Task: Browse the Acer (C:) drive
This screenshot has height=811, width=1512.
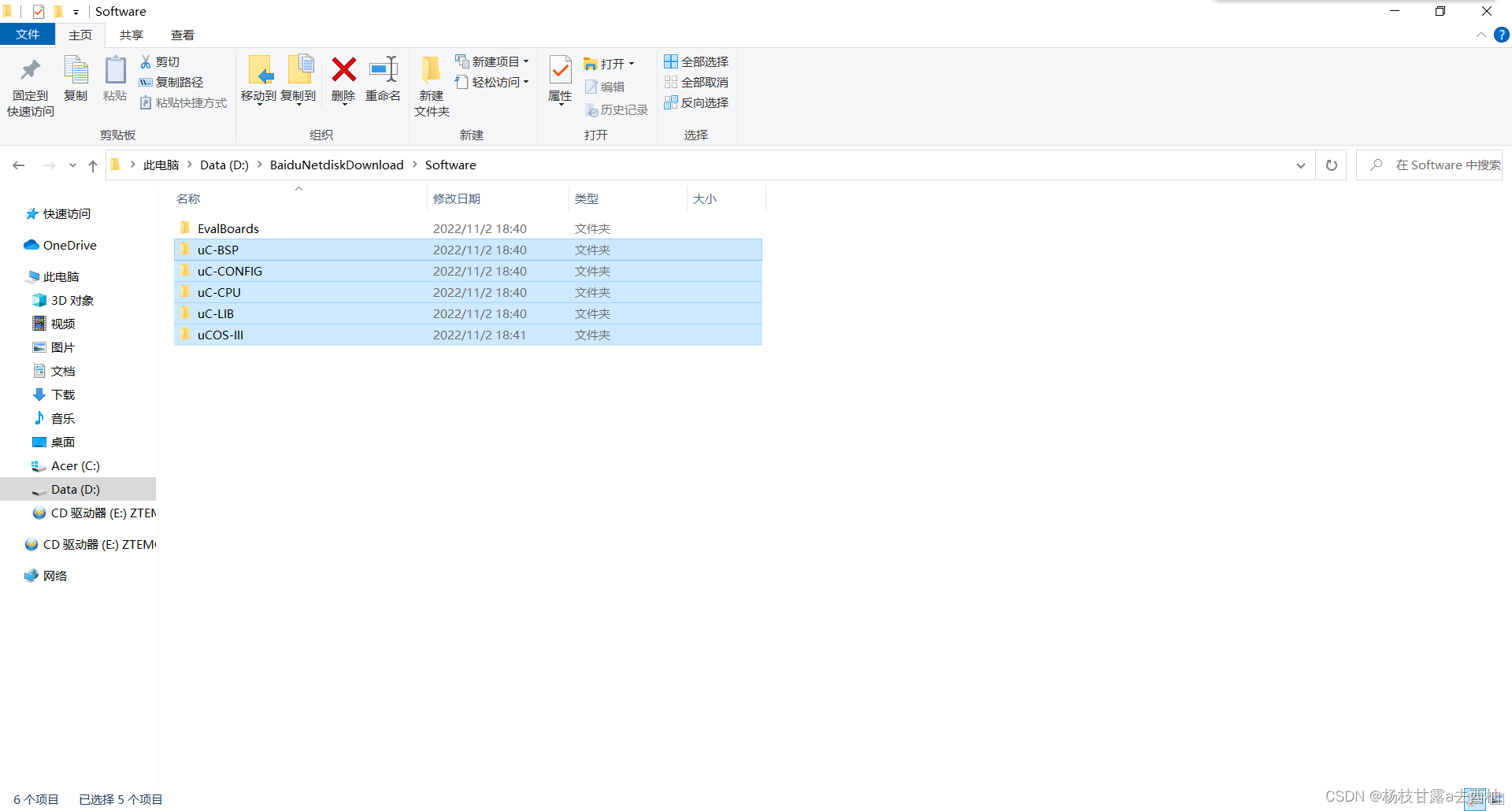Action: click(x=65, y=465)
